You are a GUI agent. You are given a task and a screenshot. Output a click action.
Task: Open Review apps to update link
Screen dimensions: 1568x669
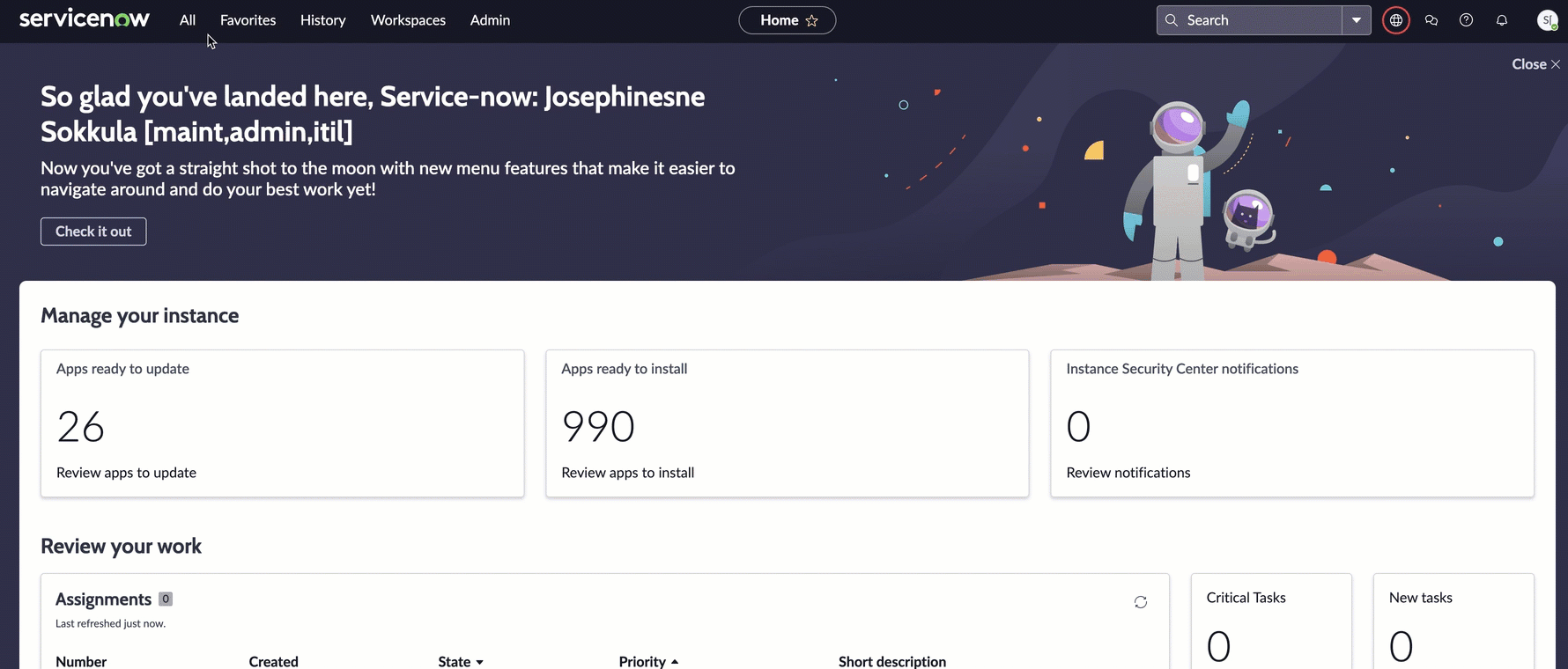coord(126,473)
